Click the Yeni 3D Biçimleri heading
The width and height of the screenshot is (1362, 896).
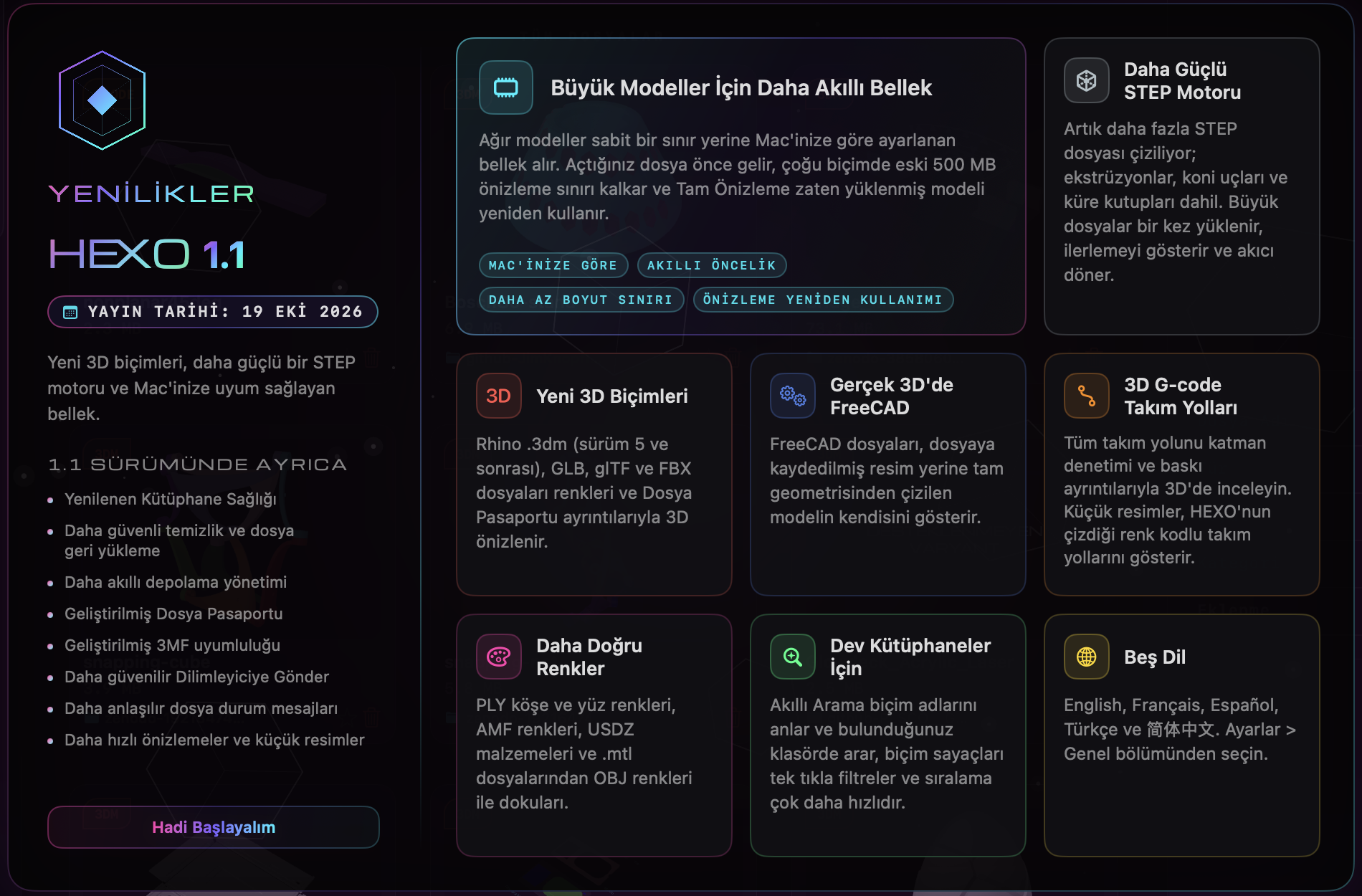click(612, 396)
